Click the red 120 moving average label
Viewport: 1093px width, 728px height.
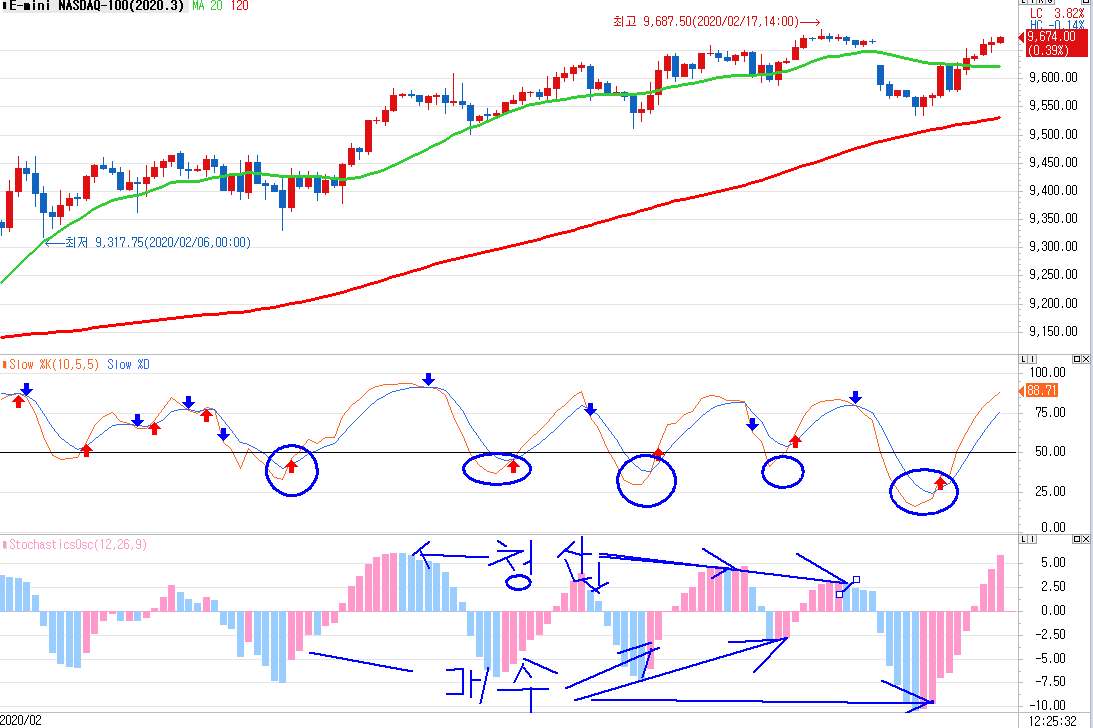tap(239, 6)
